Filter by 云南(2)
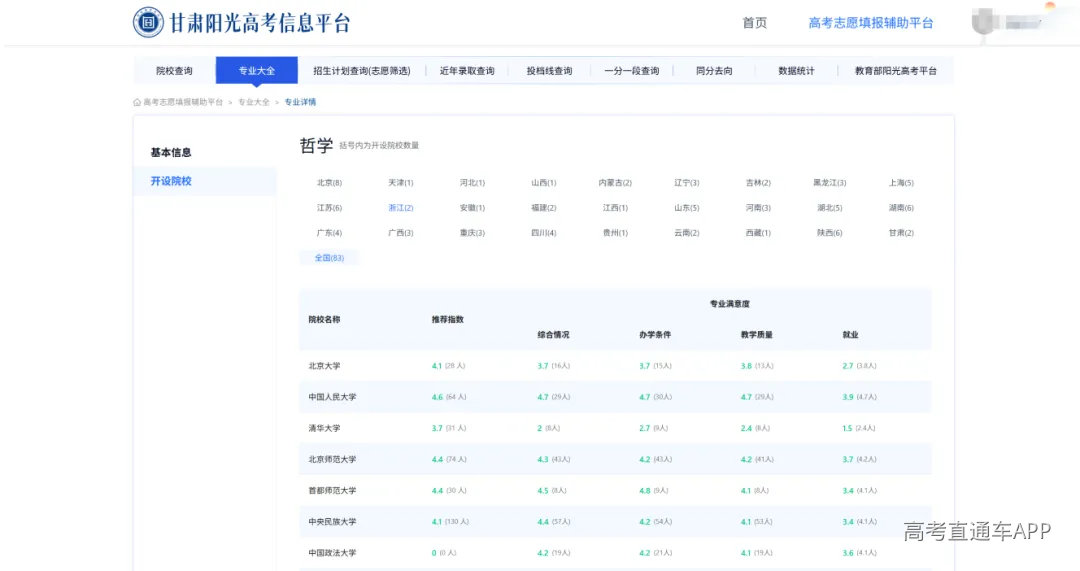This screenshot has height=571, width=1080. click(687, 233)
